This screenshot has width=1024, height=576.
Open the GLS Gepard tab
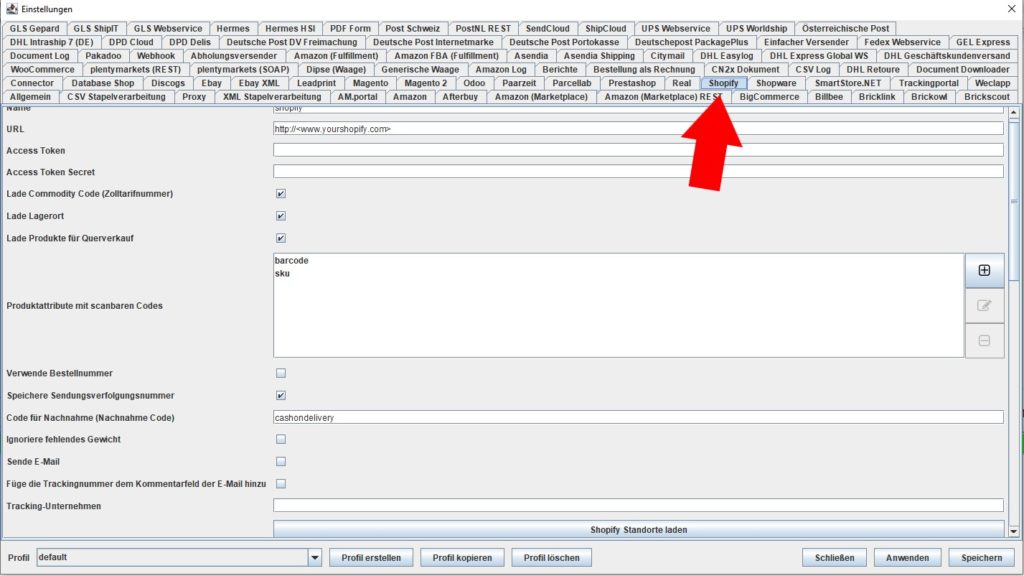point(34,29)
